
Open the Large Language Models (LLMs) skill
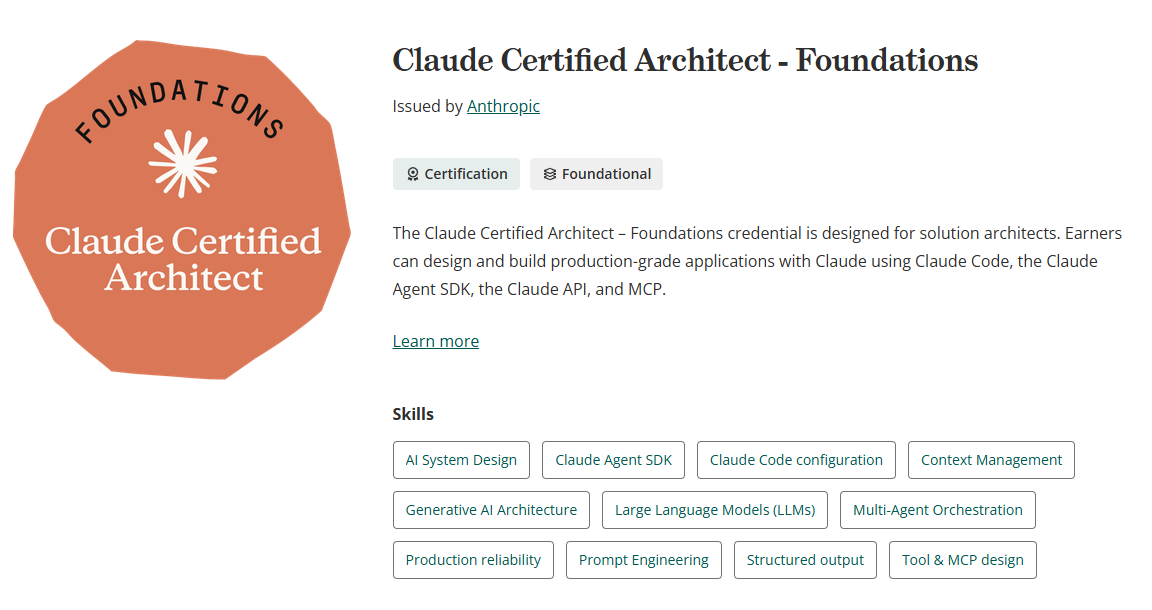coord(715,510)
